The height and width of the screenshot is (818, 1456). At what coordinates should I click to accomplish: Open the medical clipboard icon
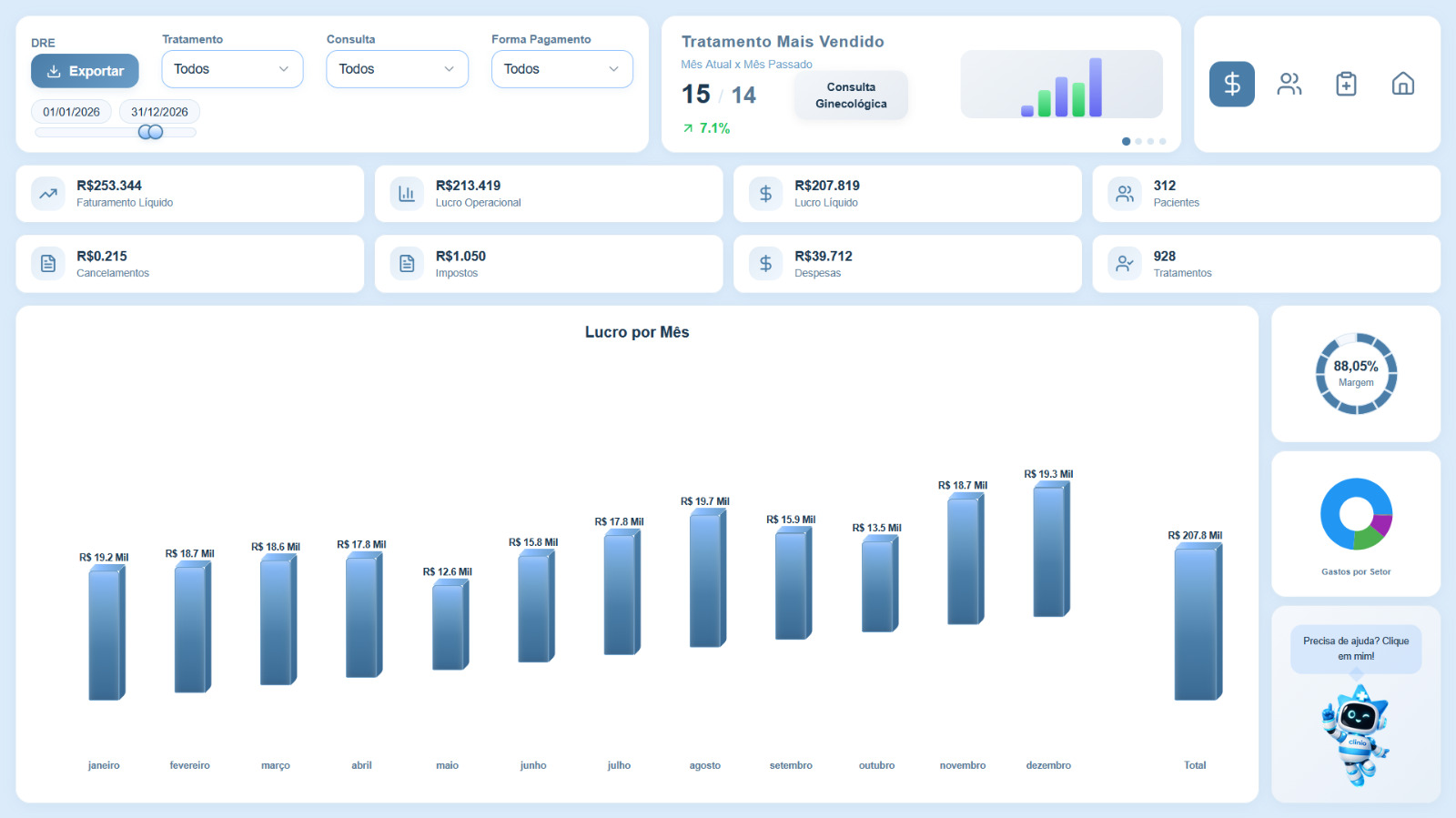pos(1346,84)
